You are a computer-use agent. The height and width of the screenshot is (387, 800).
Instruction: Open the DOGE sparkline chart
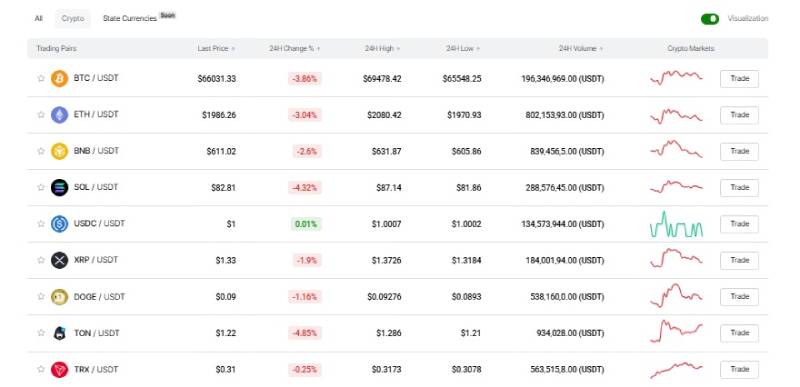[677, 295]
